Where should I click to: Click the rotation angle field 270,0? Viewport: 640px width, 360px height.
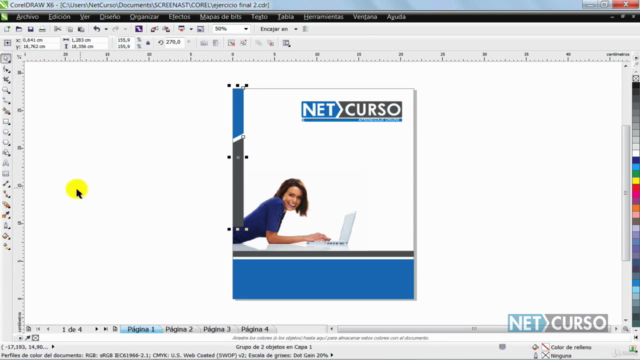tap(174, 42)
